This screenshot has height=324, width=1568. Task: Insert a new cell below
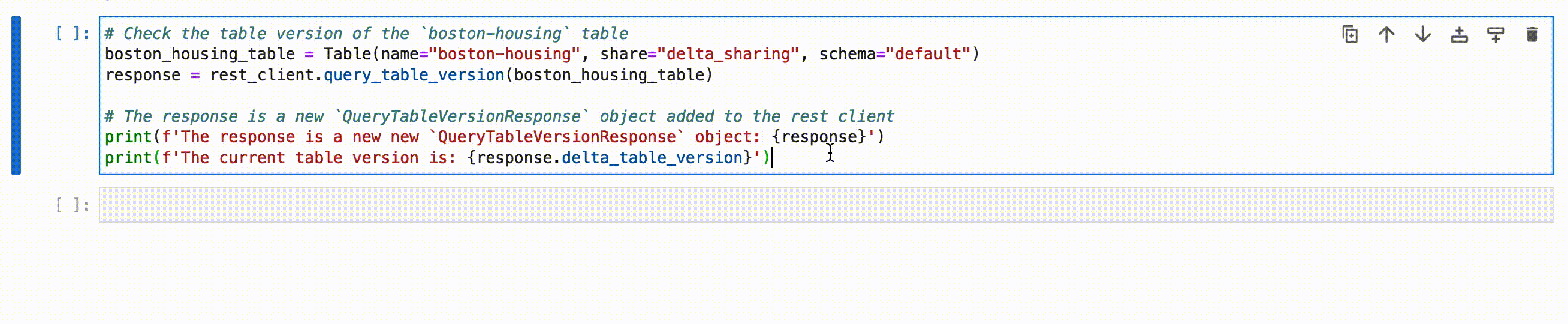(1495, 35)
